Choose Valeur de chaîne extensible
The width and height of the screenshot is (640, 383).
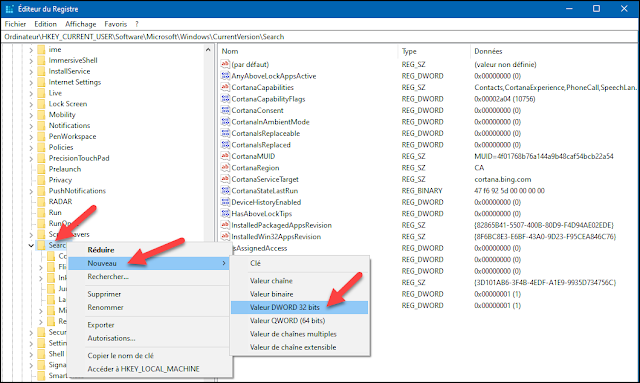300,347
